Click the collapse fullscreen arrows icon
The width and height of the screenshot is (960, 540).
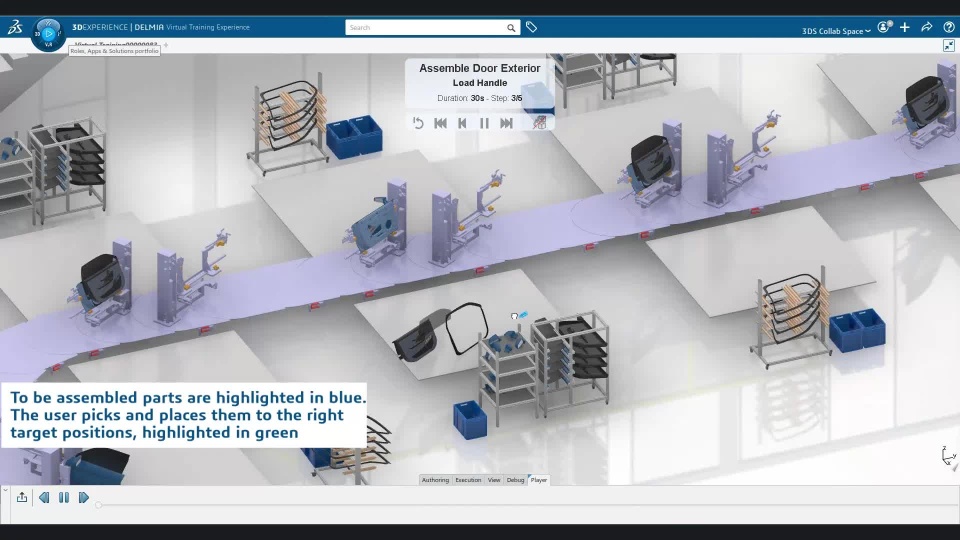(x=949, y=45)
